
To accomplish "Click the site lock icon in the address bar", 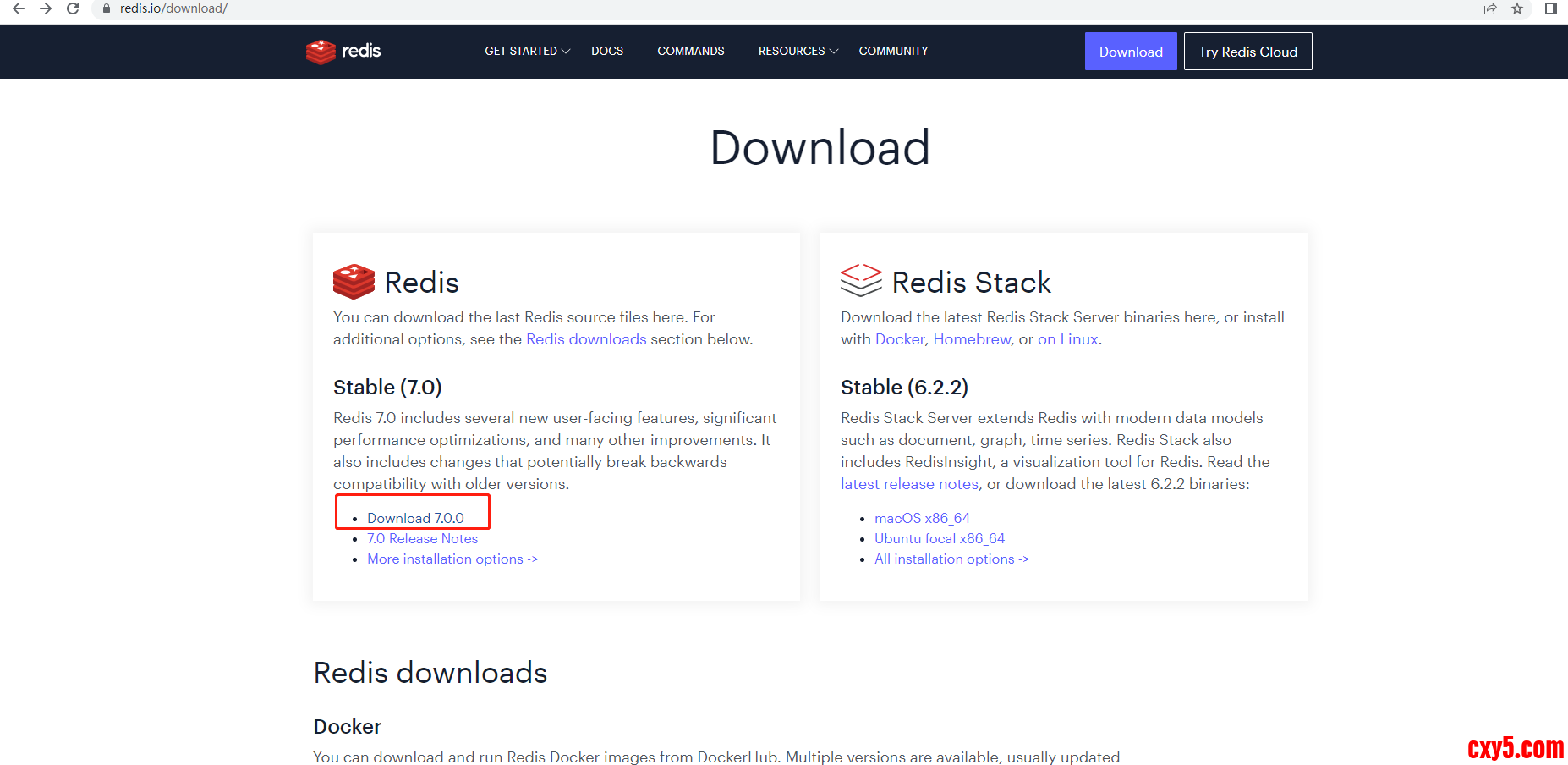I will point(107,8).
